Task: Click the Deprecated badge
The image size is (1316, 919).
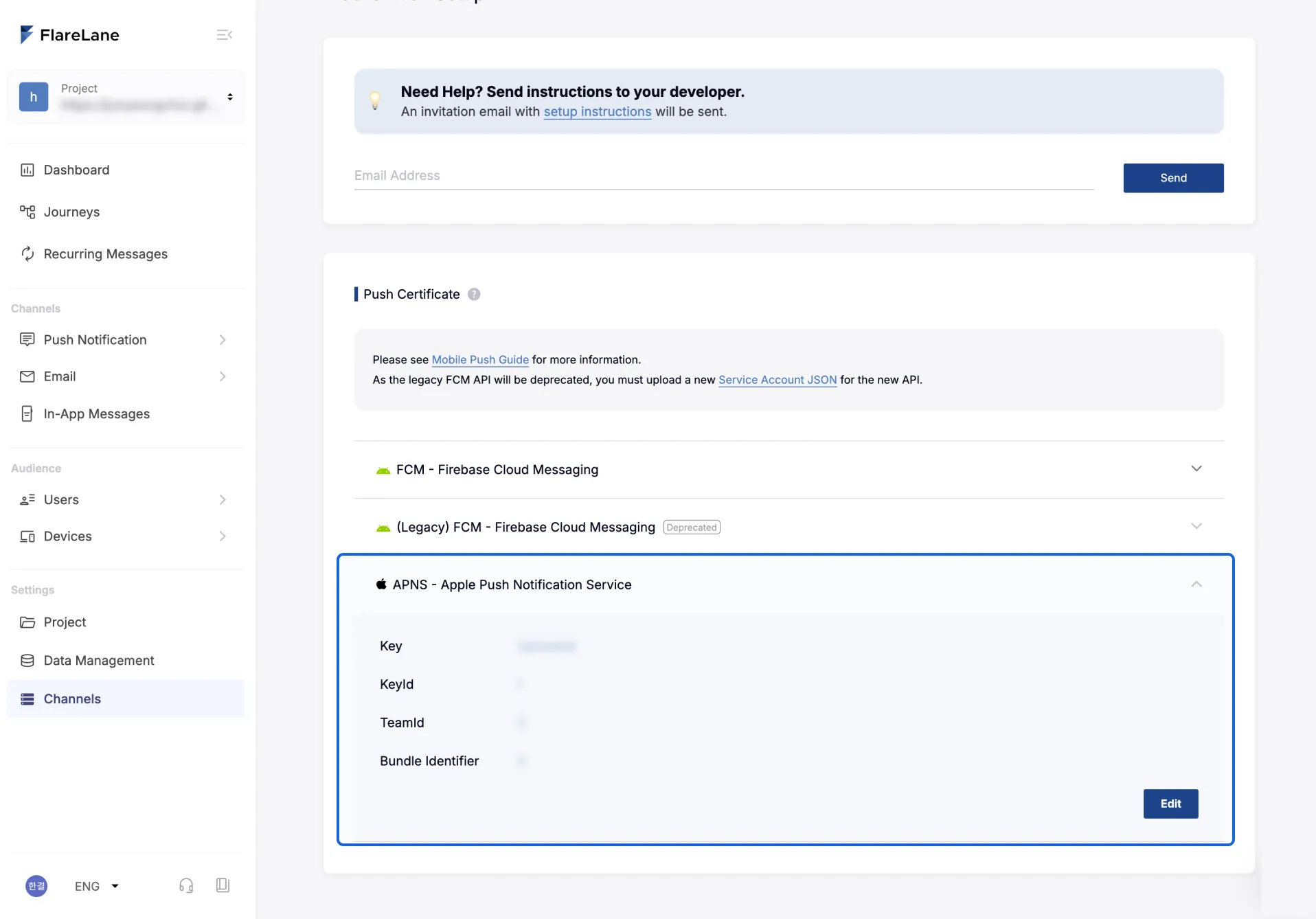Action: 692,527
